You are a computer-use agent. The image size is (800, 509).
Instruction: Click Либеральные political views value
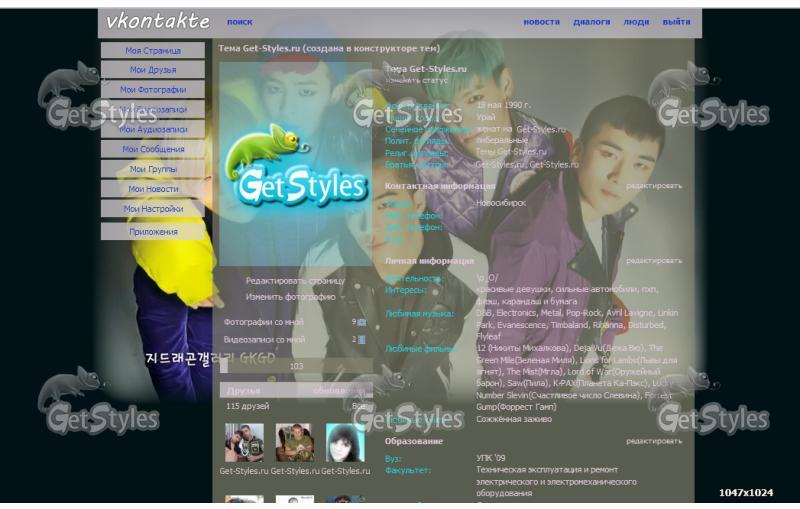502,140
